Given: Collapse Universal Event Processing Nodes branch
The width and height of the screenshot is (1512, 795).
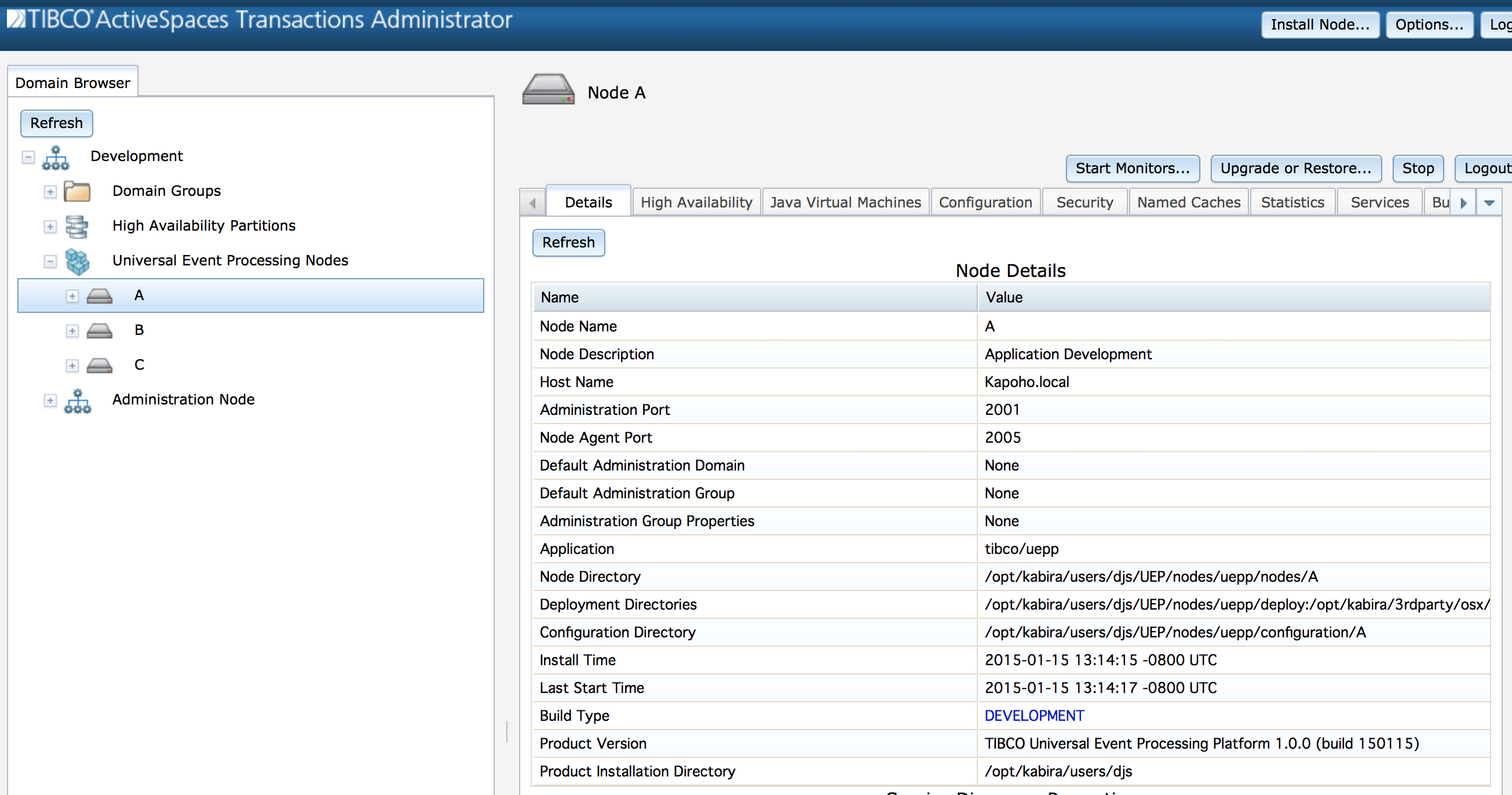Looking at the screenshot, I should click(50, 261).
